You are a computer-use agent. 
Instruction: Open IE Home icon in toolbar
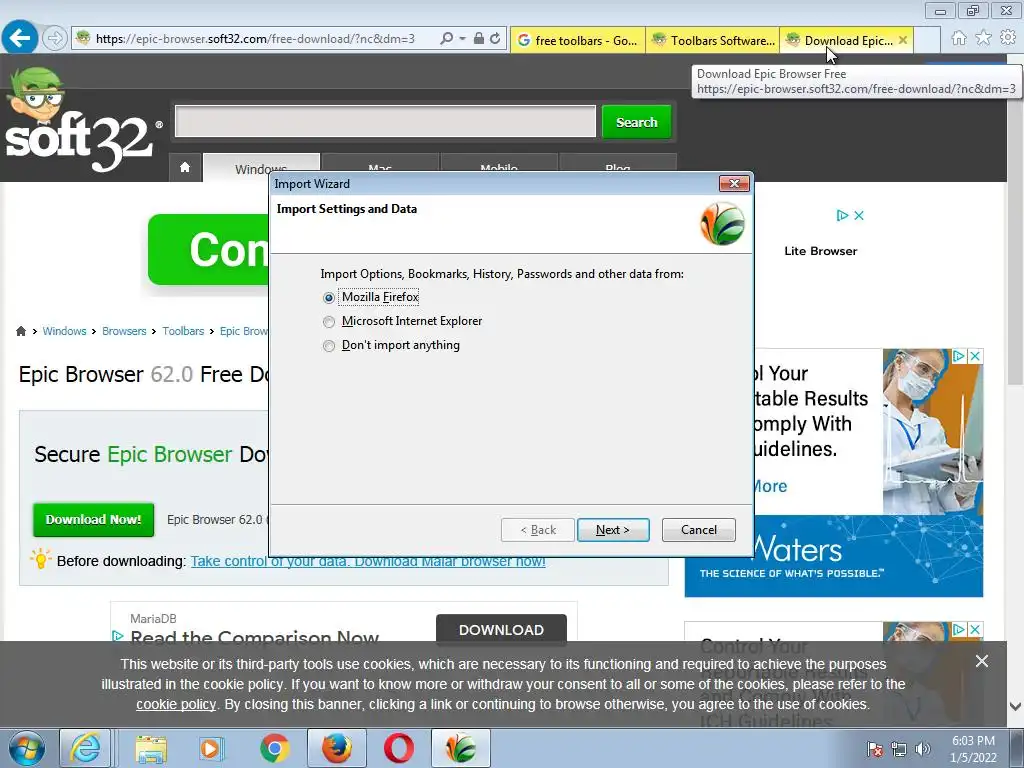point(959,38)
